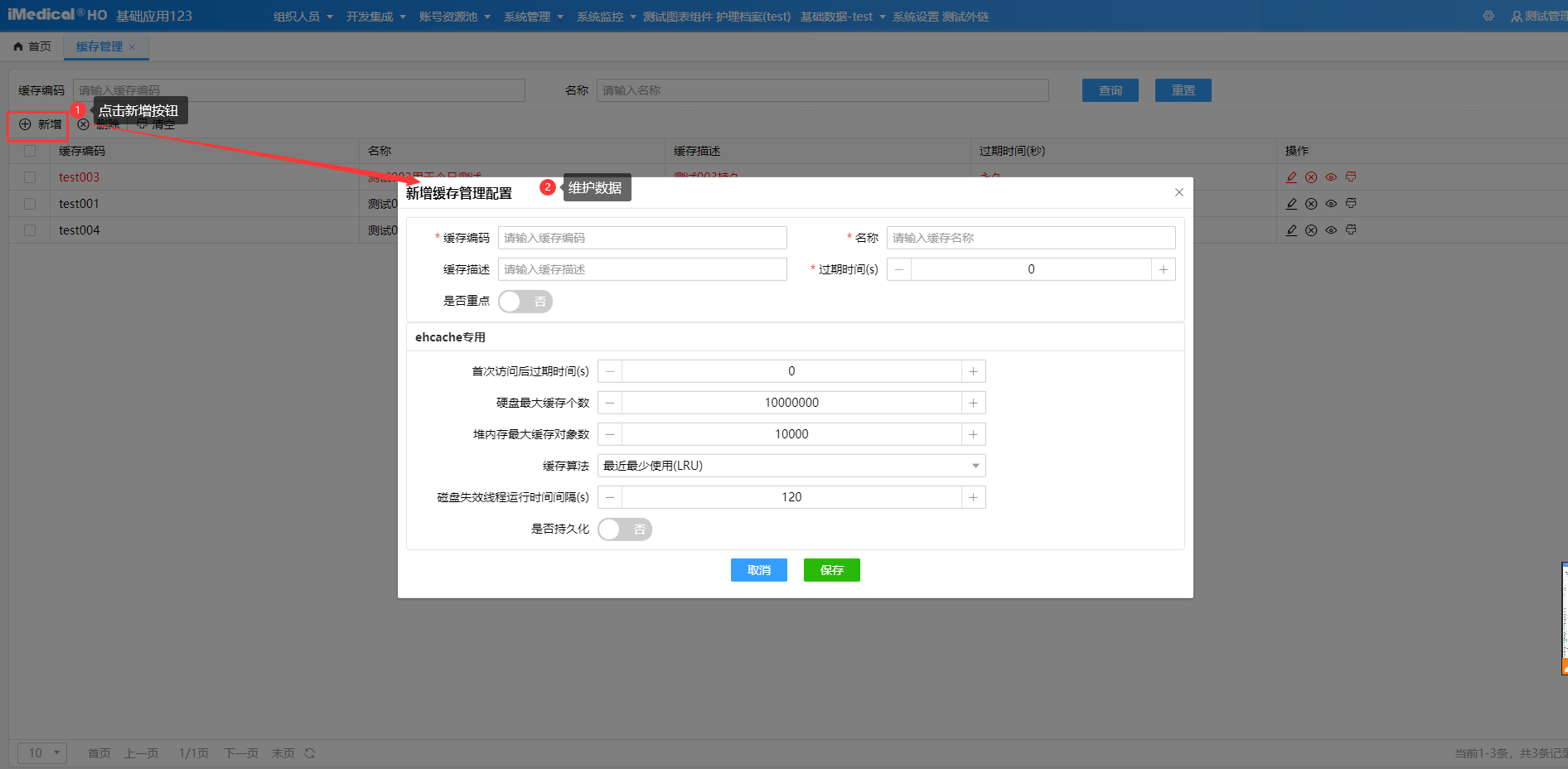This screenshot has width=1568, height=769.
Task: Switch to the 首页 tab
Action: pos(33,46)
